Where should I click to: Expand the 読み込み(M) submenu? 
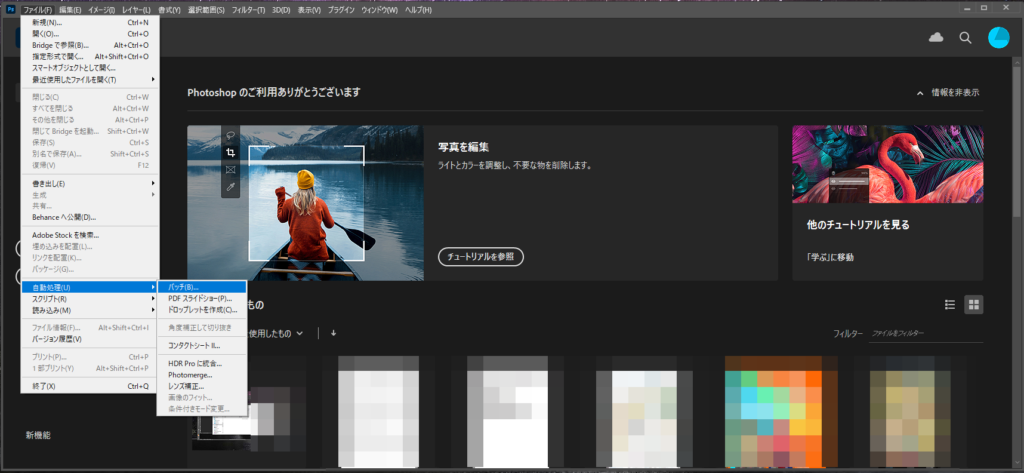pyautogui.click(x=90, y=310)
